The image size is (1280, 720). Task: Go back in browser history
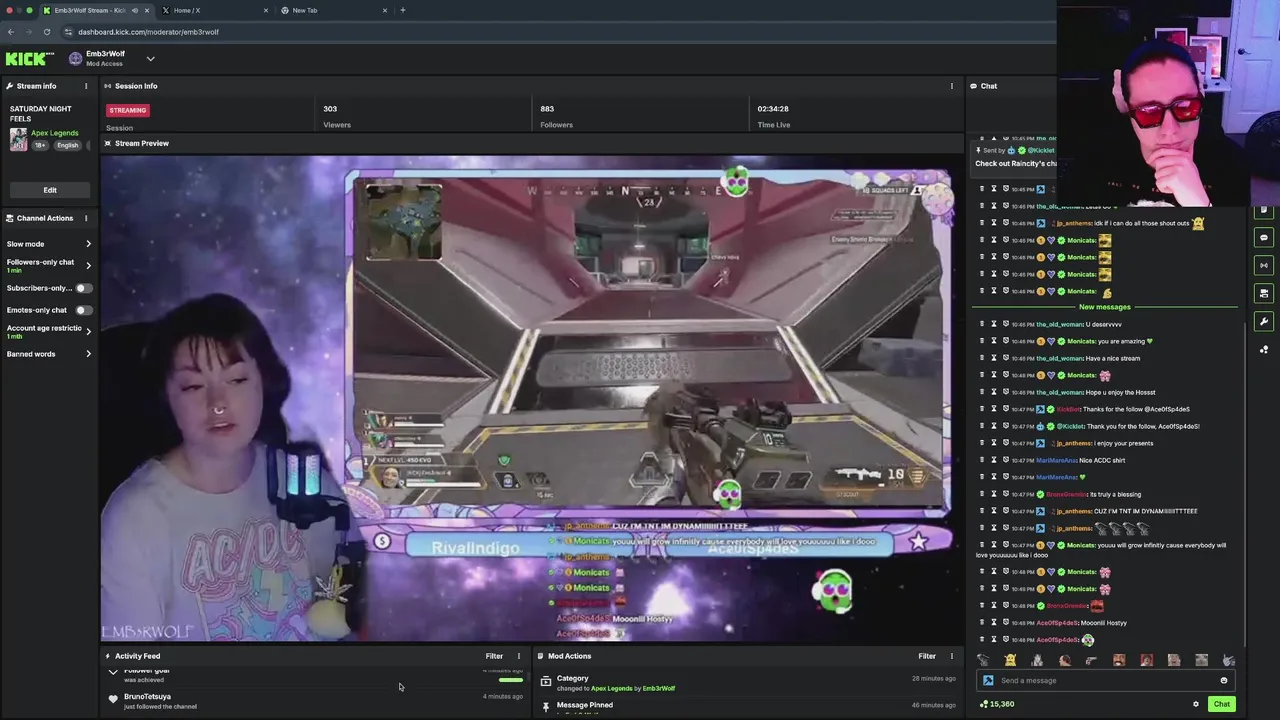click(x=10, y=32)
